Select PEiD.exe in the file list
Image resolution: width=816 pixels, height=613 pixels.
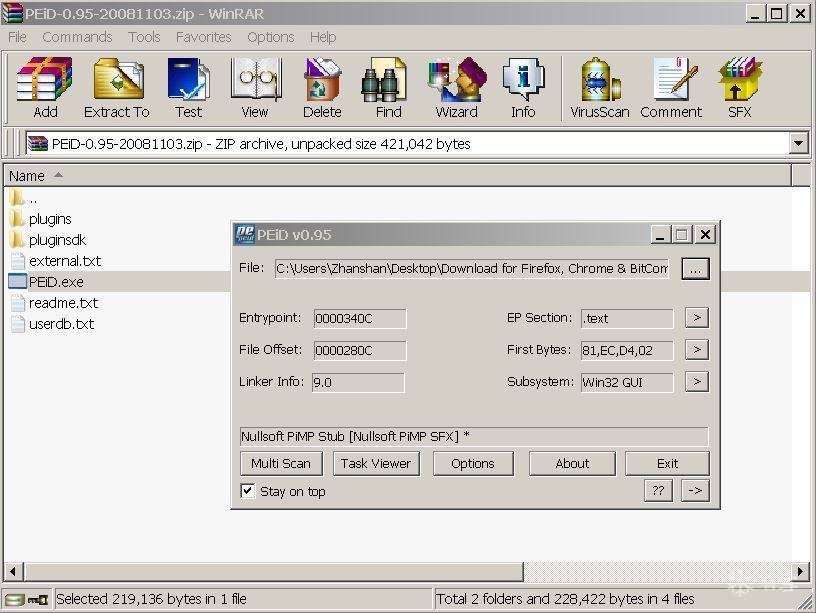click(x=47, y=282)
